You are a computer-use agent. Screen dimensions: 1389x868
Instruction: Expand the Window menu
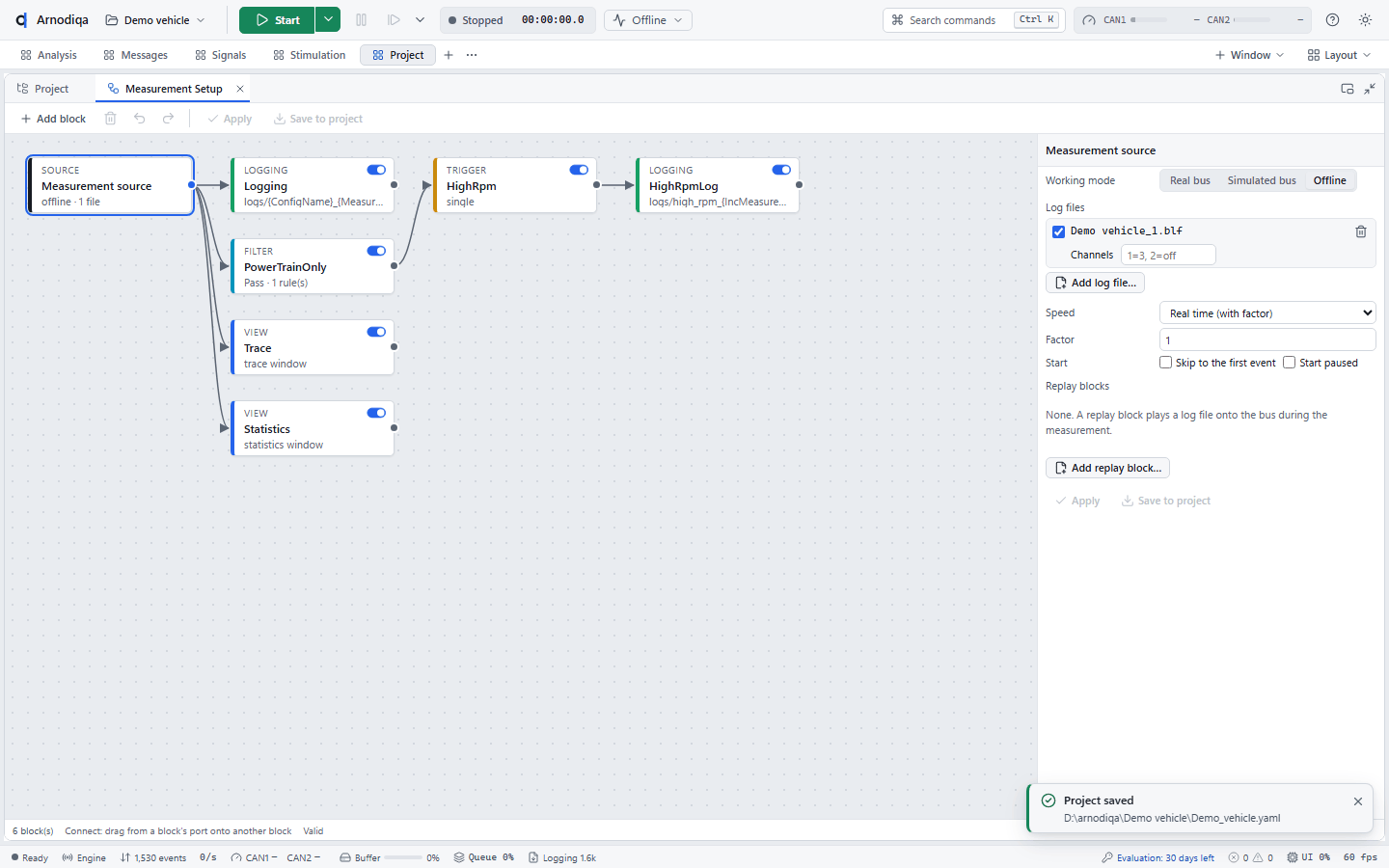(1249, 55)
